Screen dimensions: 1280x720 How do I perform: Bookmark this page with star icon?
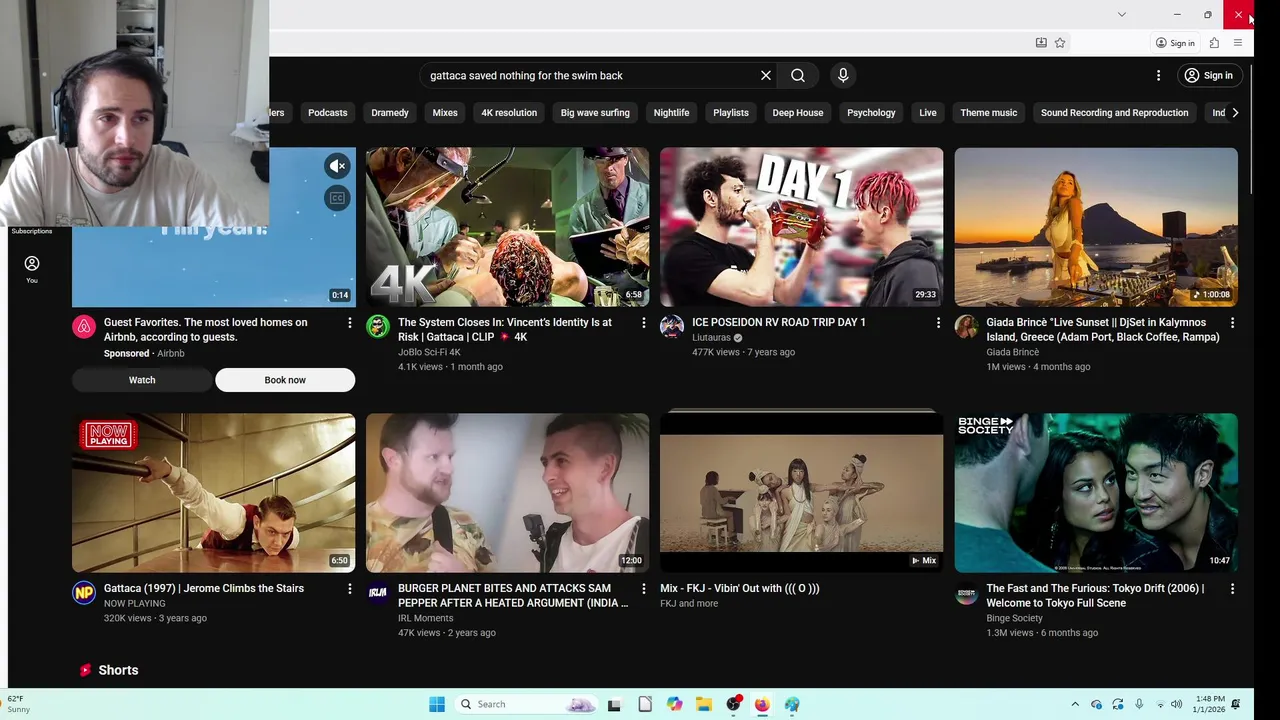pos(1060,43)
